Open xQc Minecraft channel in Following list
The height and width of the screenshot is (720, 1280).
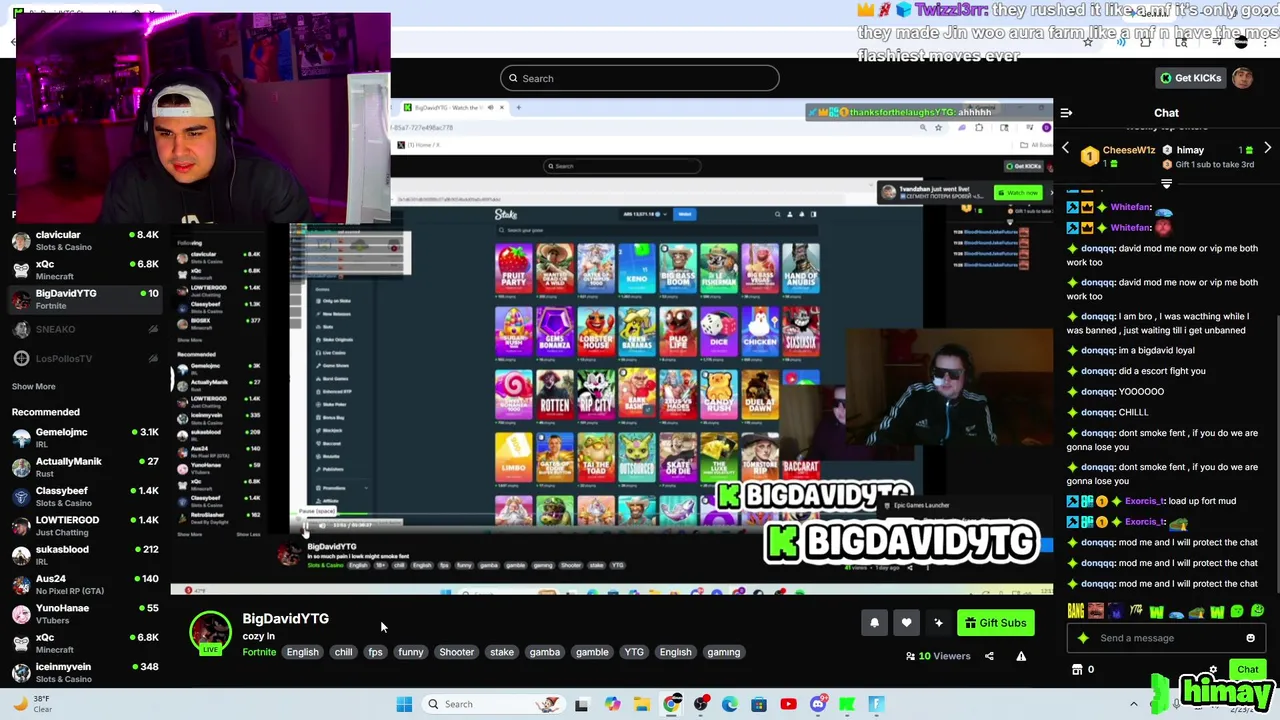pos(86,270)
